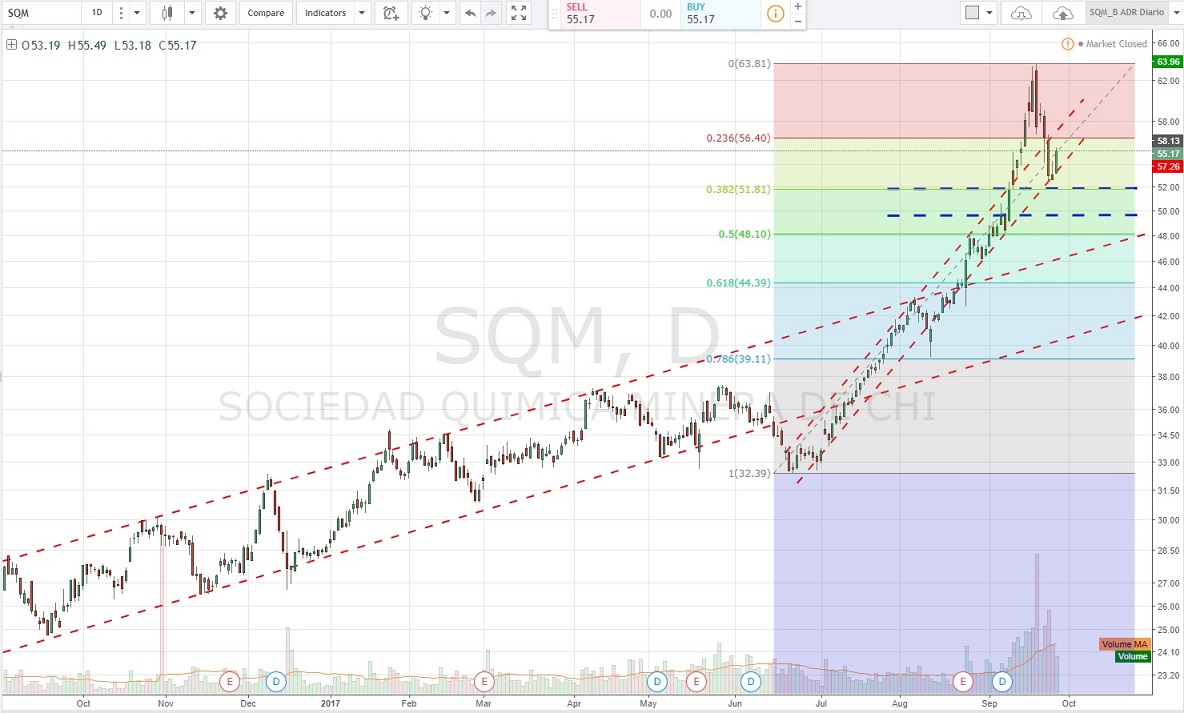Viewport: 1184px width, 713px height.
Task: Click the SQM symbol search field
Action: (x=41, y=13)
